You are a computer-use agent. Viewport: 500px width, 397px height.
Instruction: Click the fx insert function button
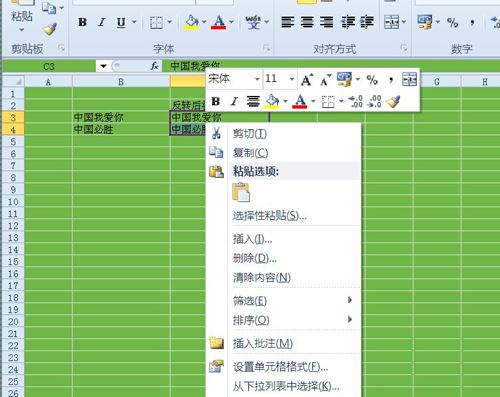154,66
